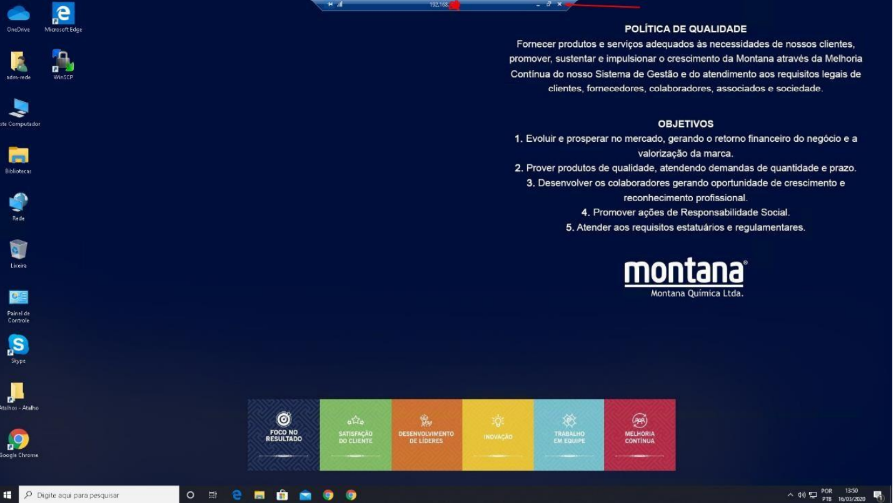Select the Bibliotecas desktop folder

(x=18, y=155)
